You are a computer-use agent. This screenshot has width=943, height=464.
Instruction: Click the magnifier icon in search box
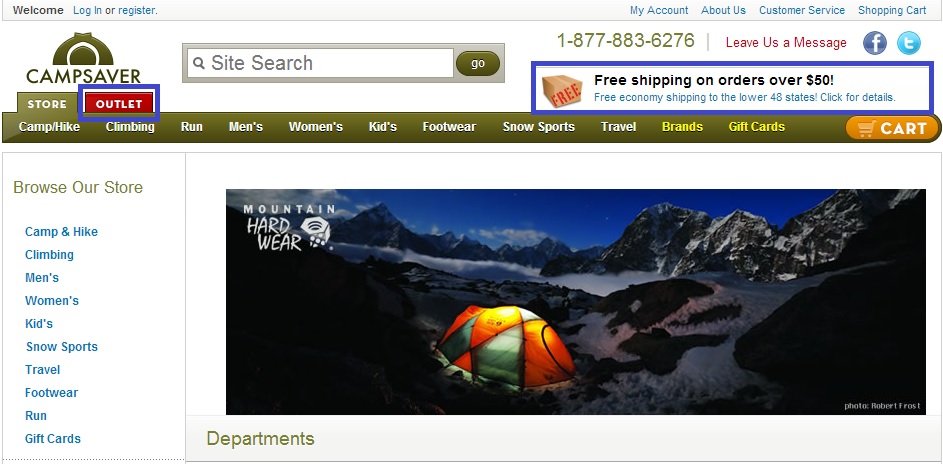[199, 63]
